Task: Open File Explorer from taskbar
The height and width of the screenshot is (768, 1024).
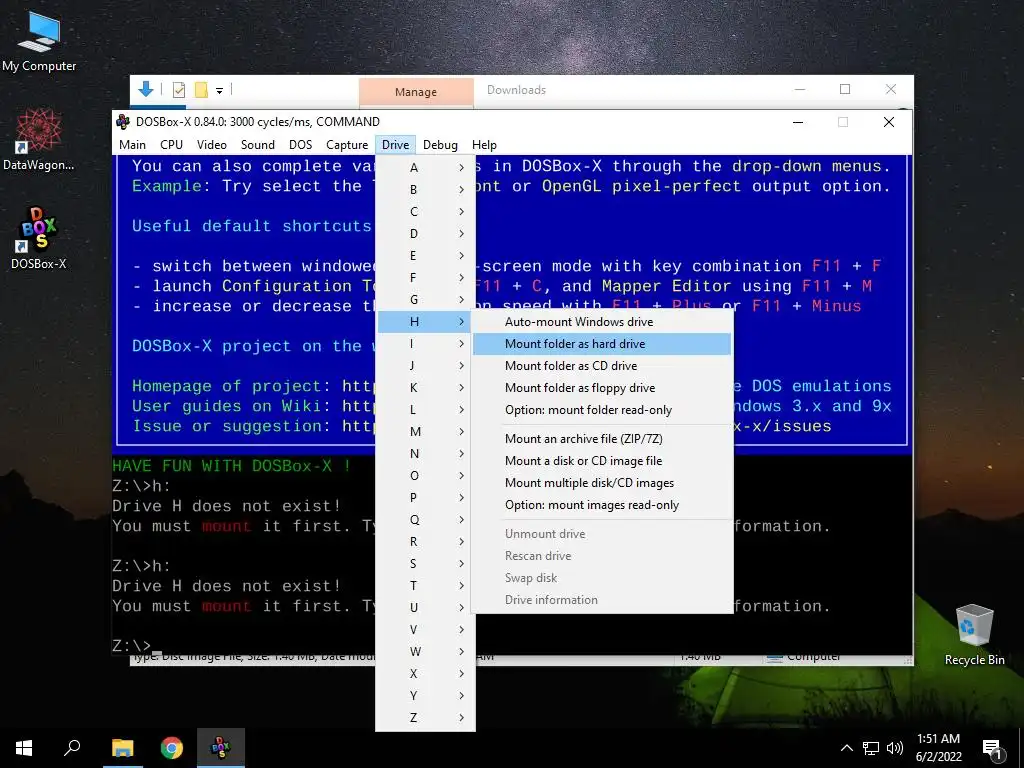Action: (122, 748)
